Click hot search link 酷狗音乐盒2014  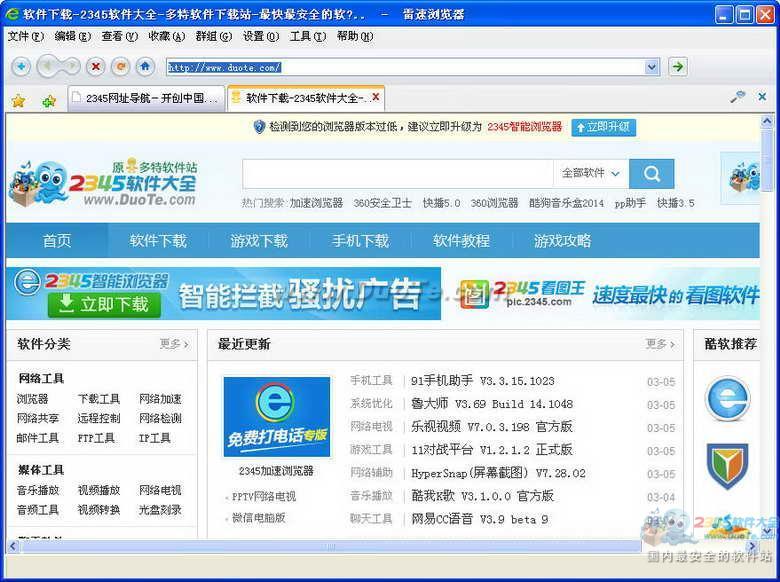click(566, 203)
